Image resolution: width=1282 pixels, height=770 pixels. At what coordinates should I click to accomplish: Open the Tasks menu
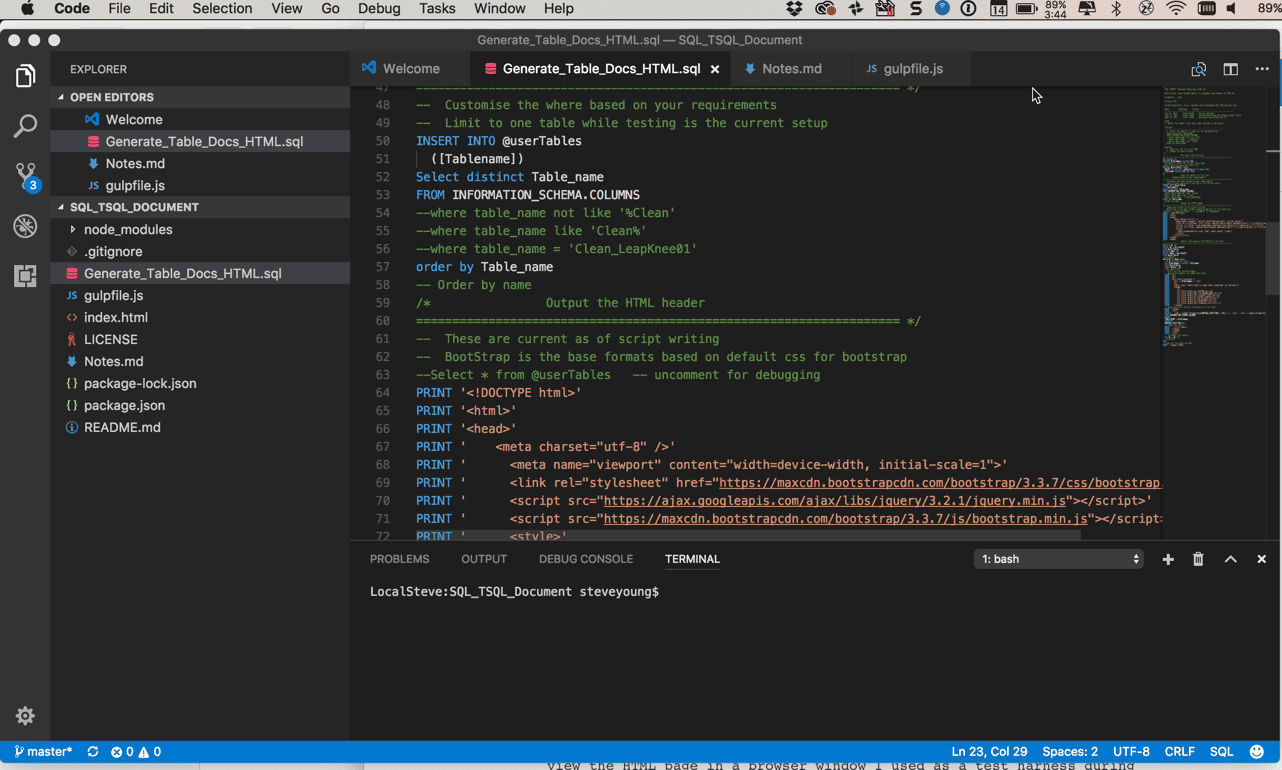tap(437, 9)
